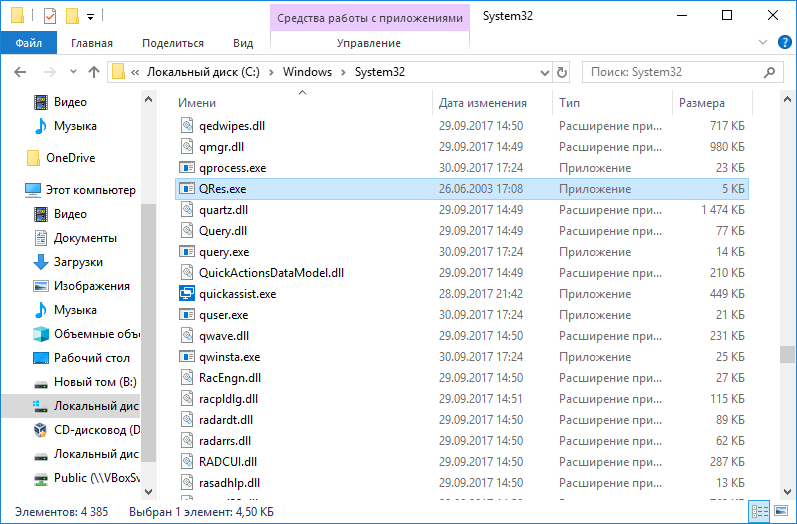Screen dimensions: 797x524
Task: Switch to the large icons view
Action: click(x=780, y=511)
